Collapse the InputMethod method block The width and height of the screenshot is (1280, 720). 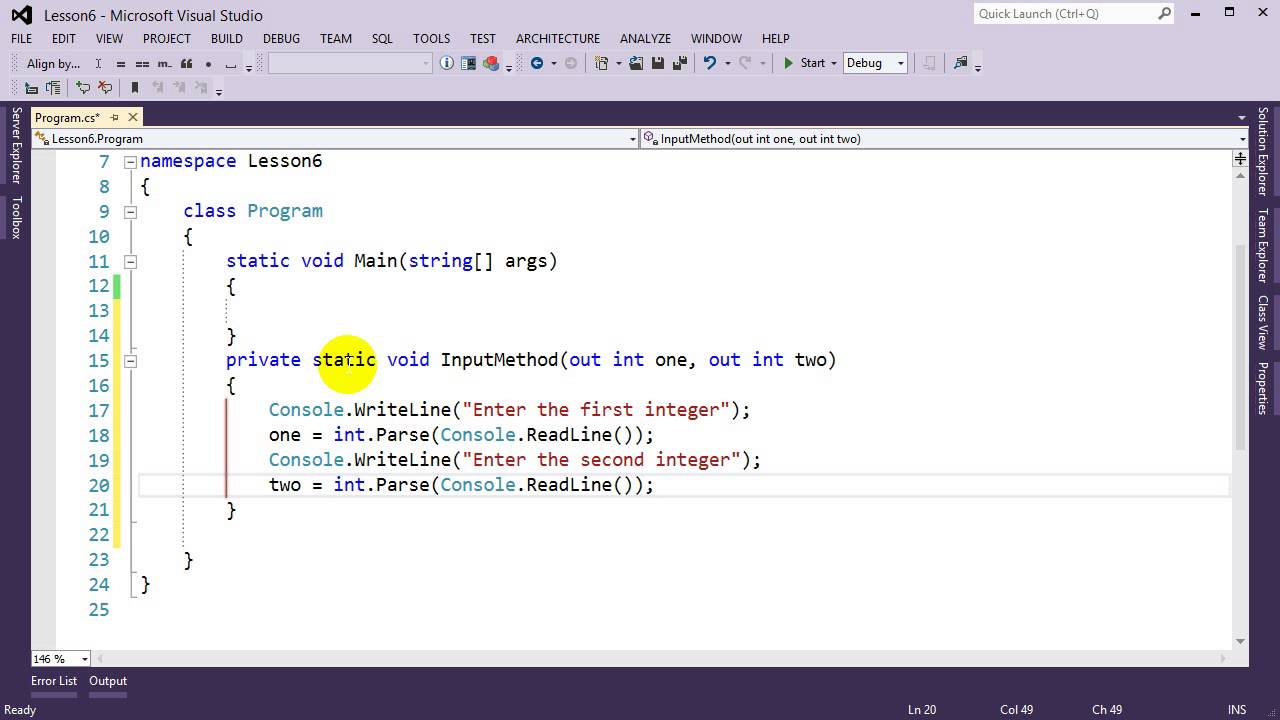(130, 360)
